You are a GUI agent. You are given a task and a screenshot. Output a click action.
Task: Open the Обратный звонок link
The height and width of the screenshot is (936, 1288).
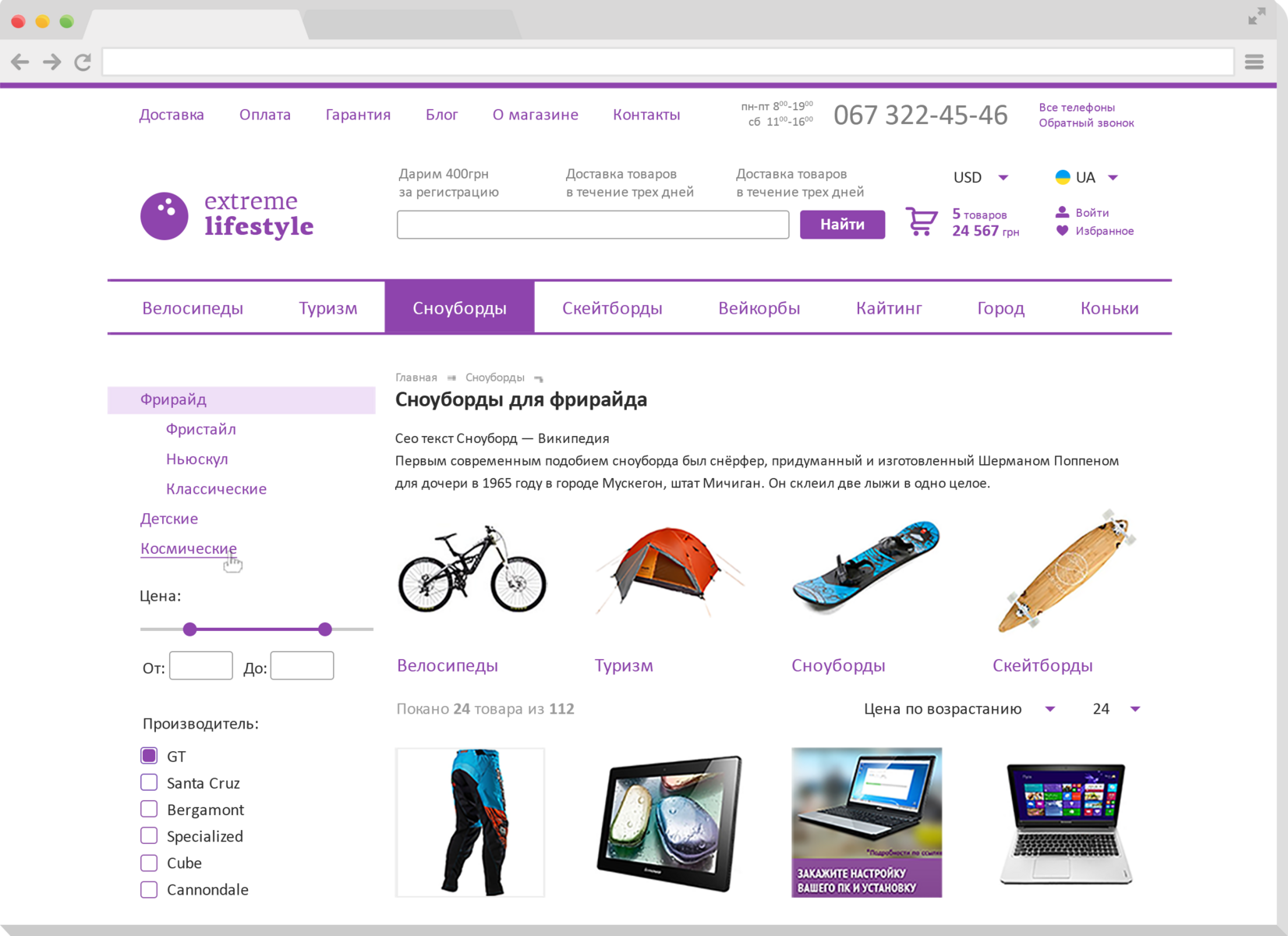tap(1086, 123)
